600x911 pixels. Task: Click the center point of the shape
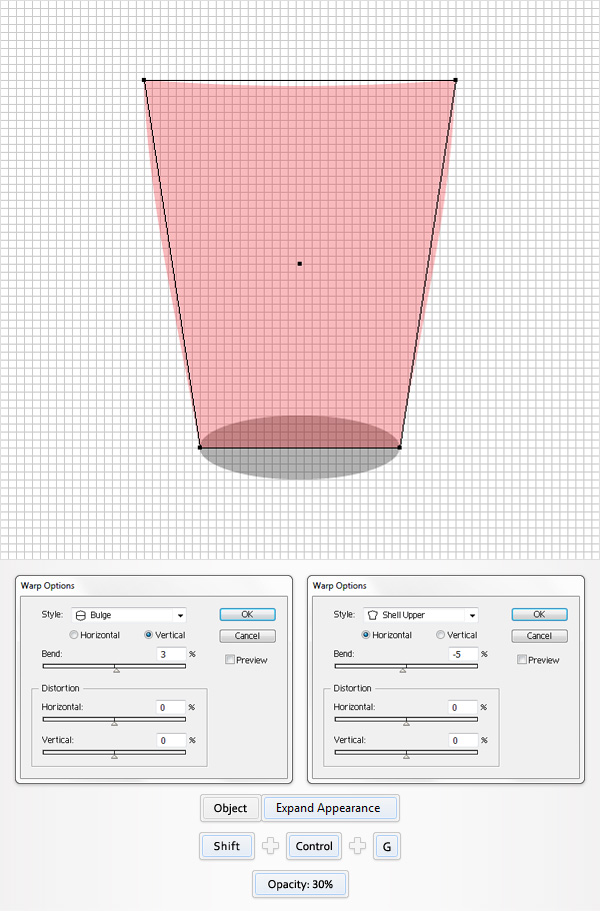[x=300, y=264]
